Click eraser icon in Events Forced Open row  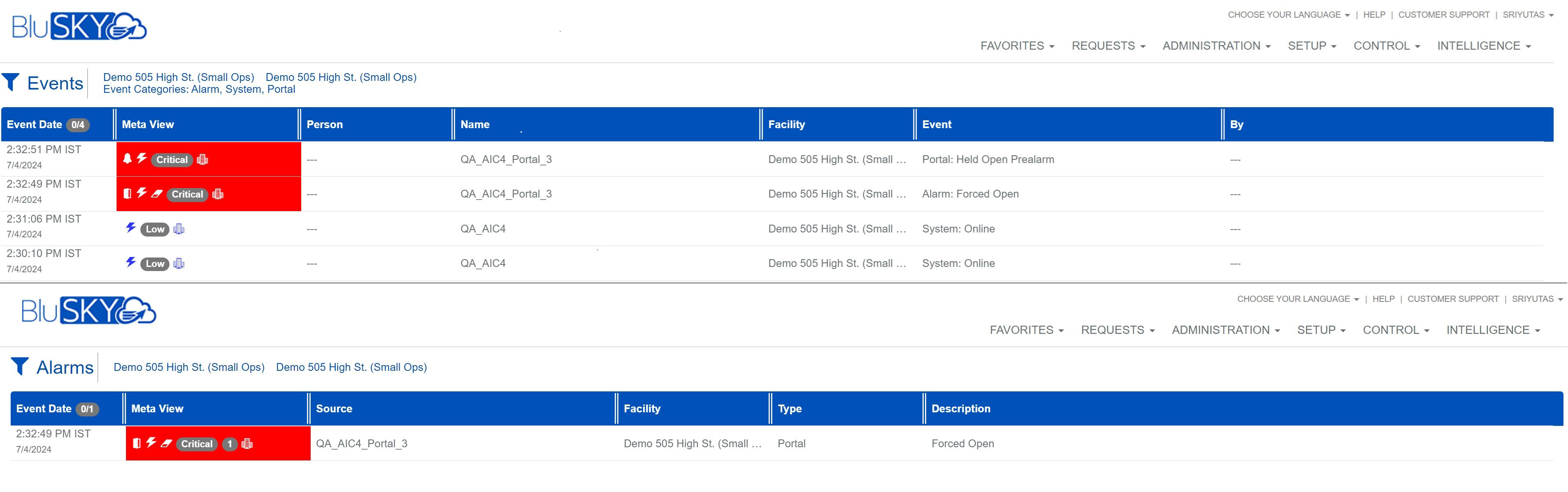(x=157, y=193)
